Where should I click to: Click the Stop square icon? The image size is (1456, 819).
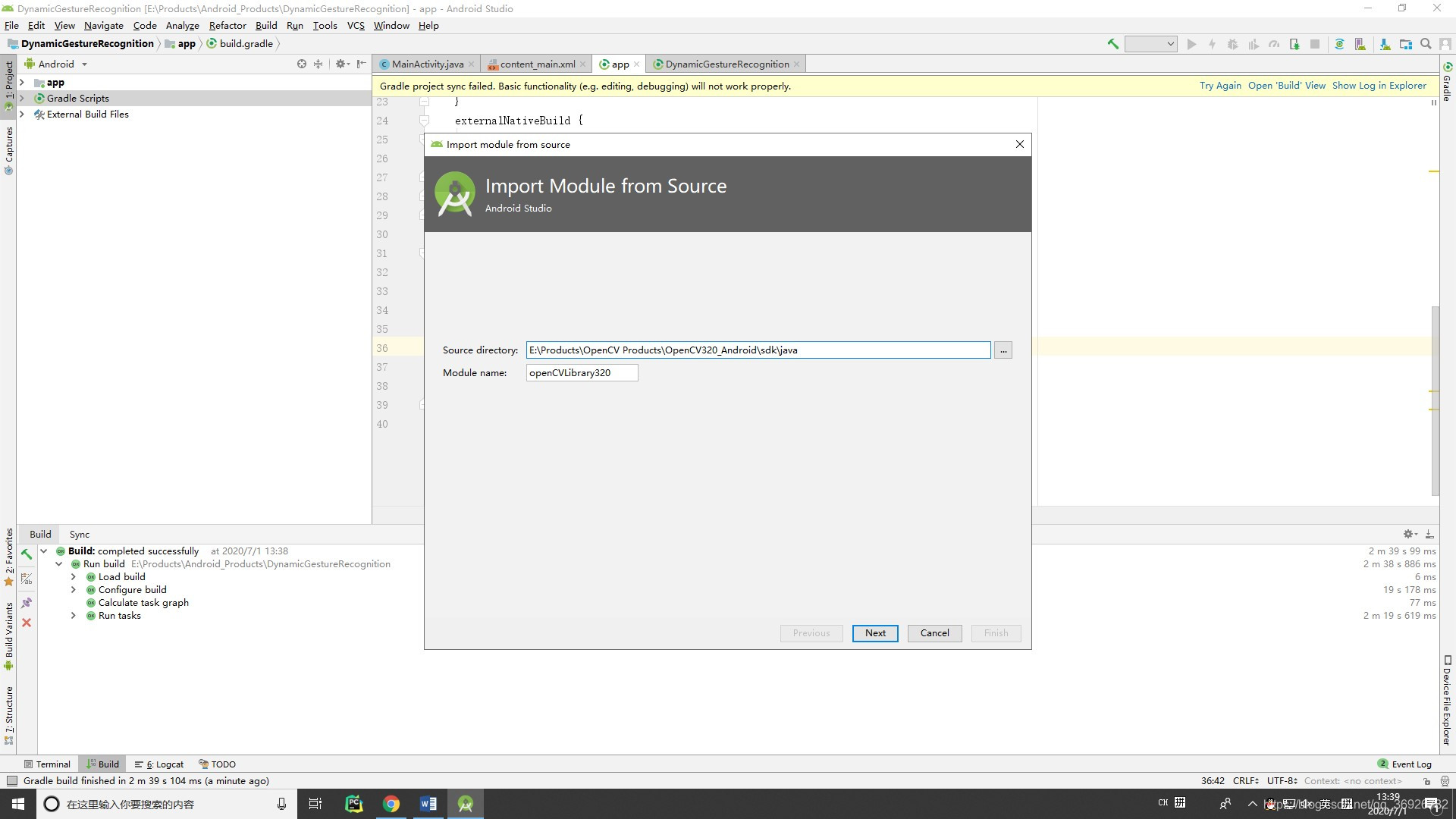pyautogui.click(x=1315, y=44)
